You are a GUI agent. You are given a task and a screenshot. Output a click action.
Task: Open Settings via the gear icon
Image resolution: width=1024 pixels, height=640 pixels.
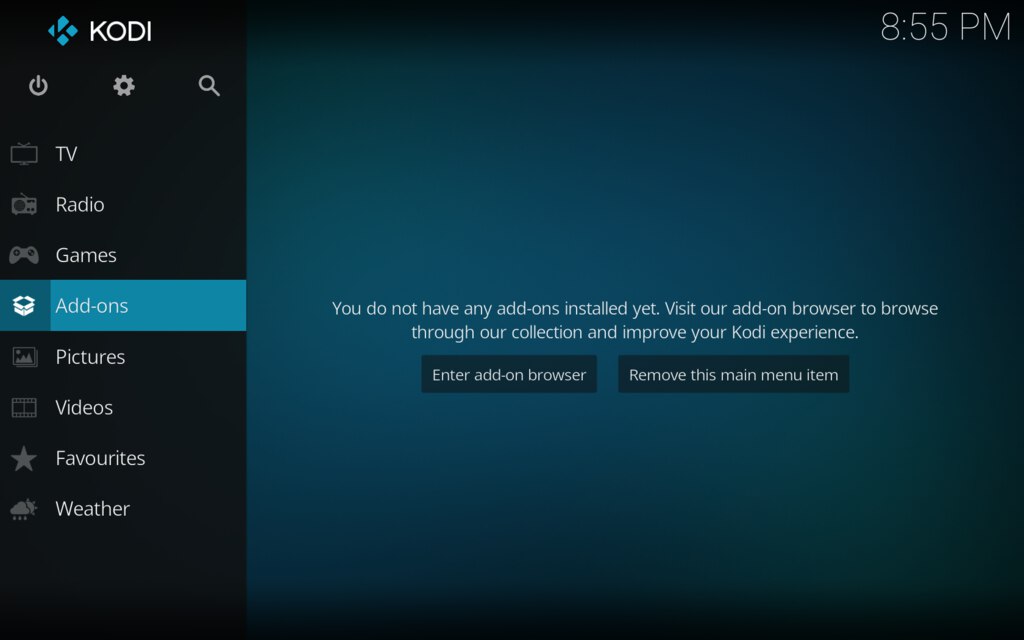(x=124, y=86)
